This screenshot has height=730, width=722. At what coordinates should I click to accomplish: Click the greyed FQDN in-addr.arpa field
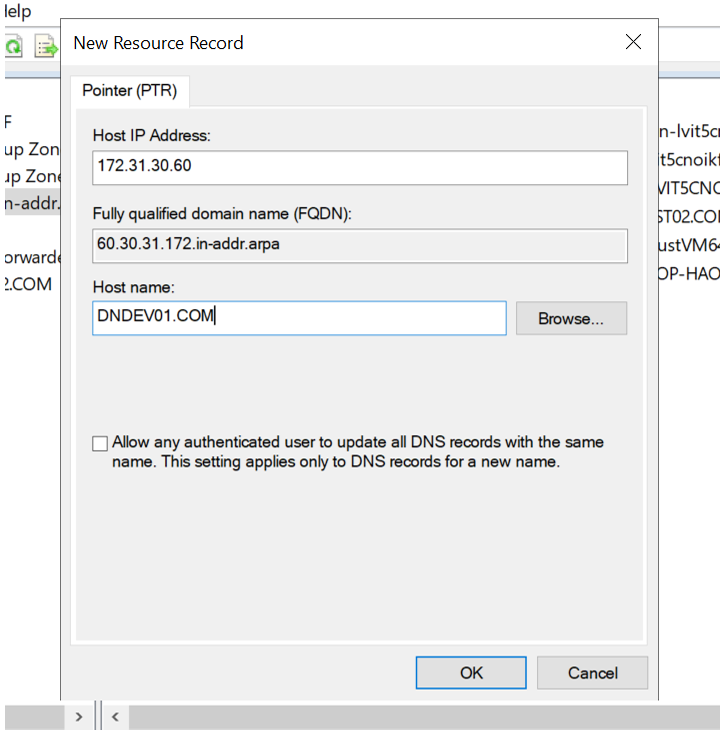click(360, 246)
